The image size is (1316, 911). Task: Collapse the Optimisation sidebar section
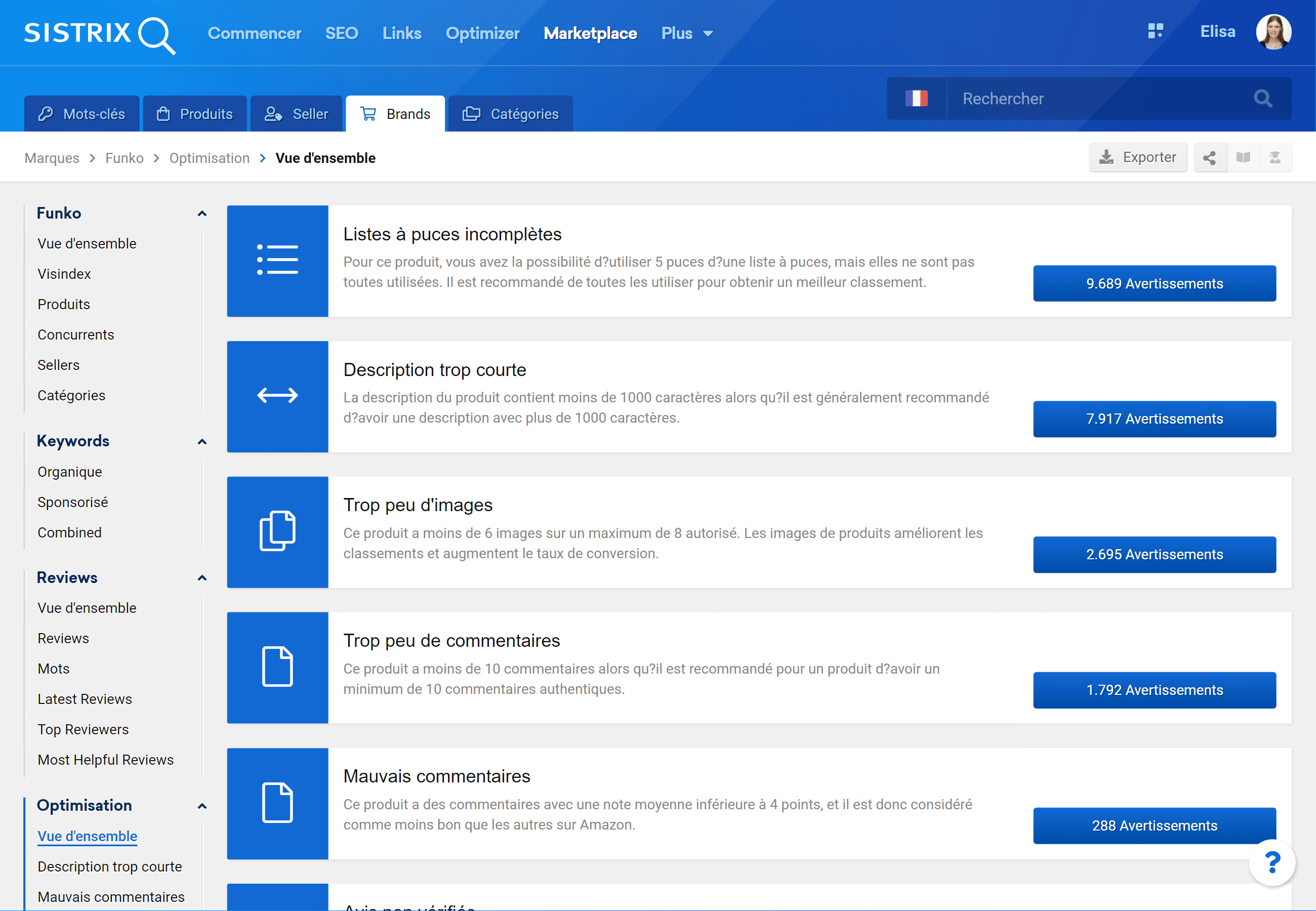click(x=202, y=806)
